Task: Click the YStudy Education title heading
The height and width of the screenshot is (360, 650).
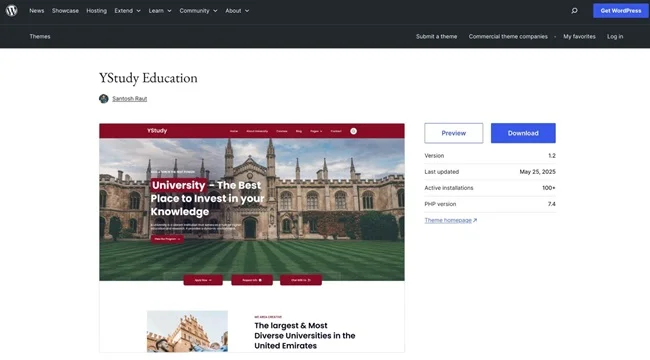Action: 148,78
